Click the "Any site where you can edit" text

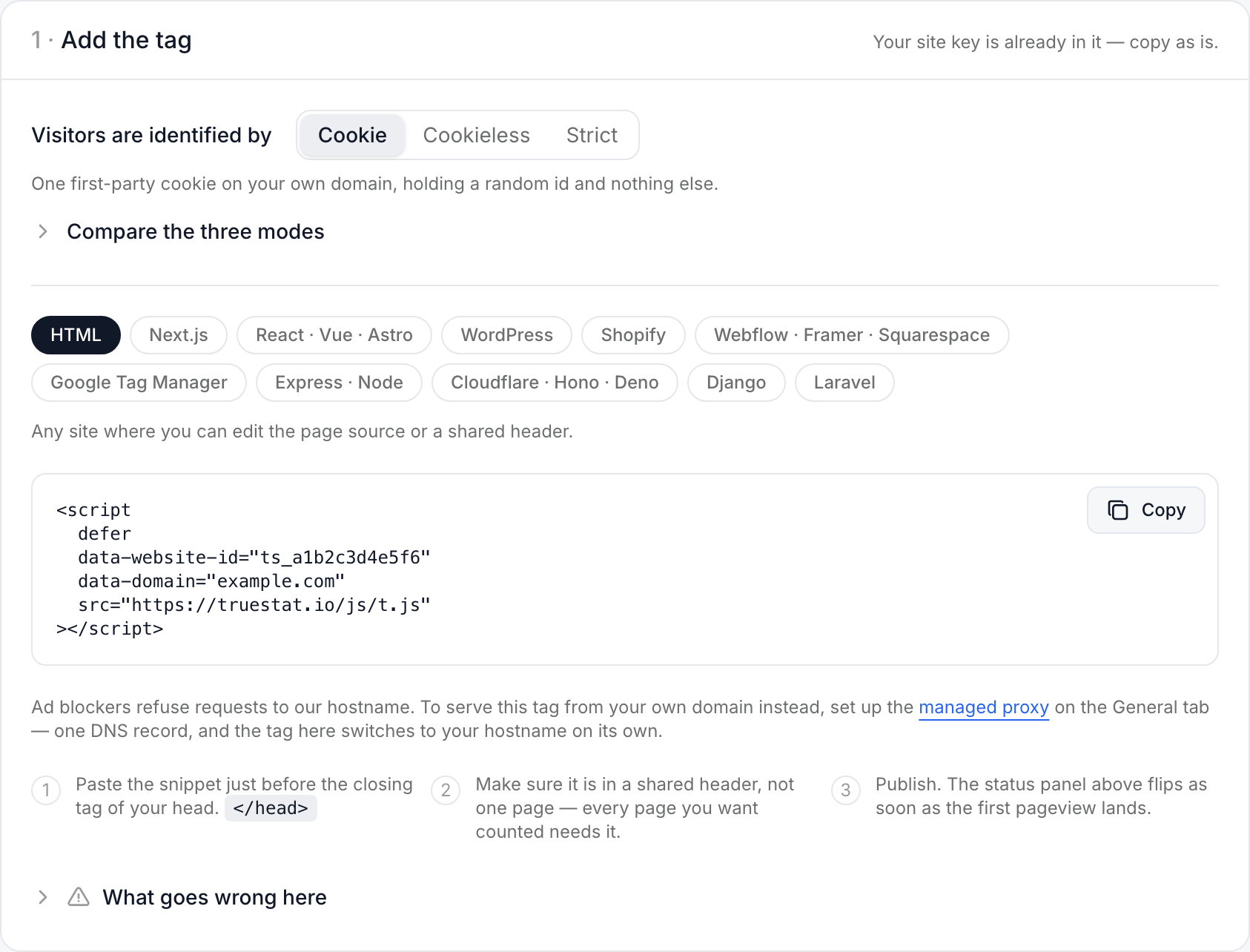[x=302, y=432]
